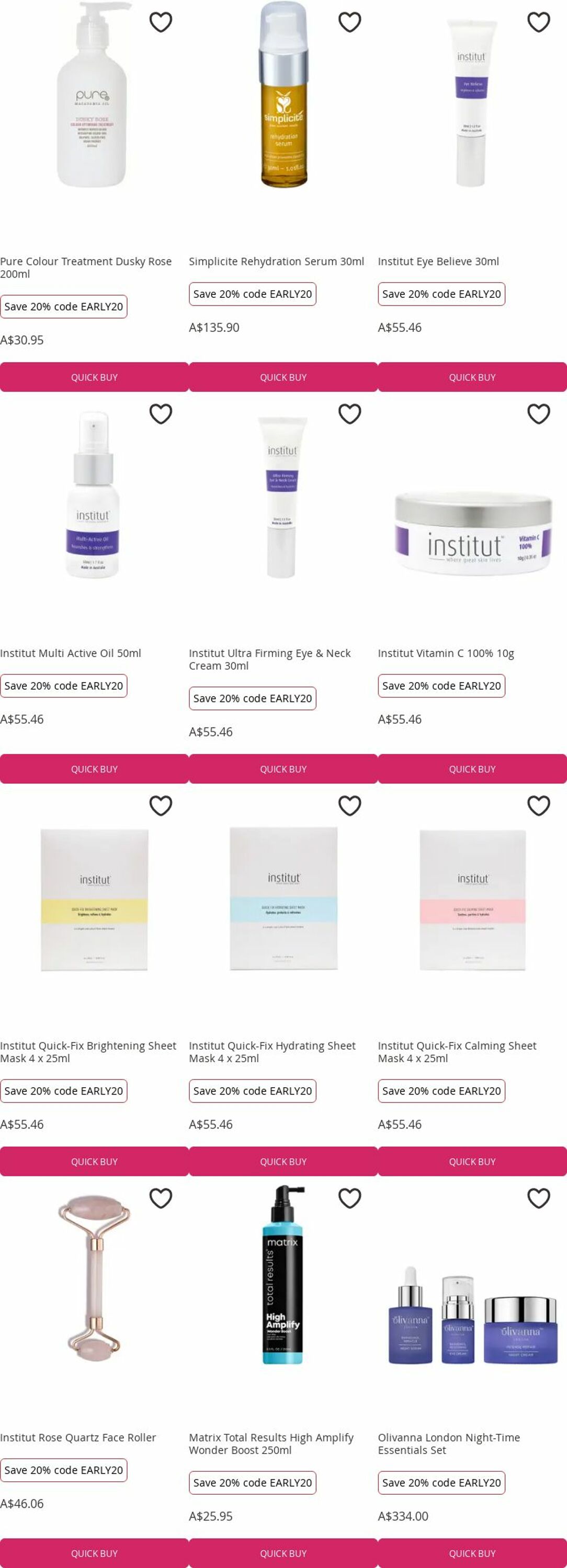Heart the Institut Quick-Fix Hydrating Sheet Mask
The height and width of the screenshot is (1568, 567).
click(349, 806)
